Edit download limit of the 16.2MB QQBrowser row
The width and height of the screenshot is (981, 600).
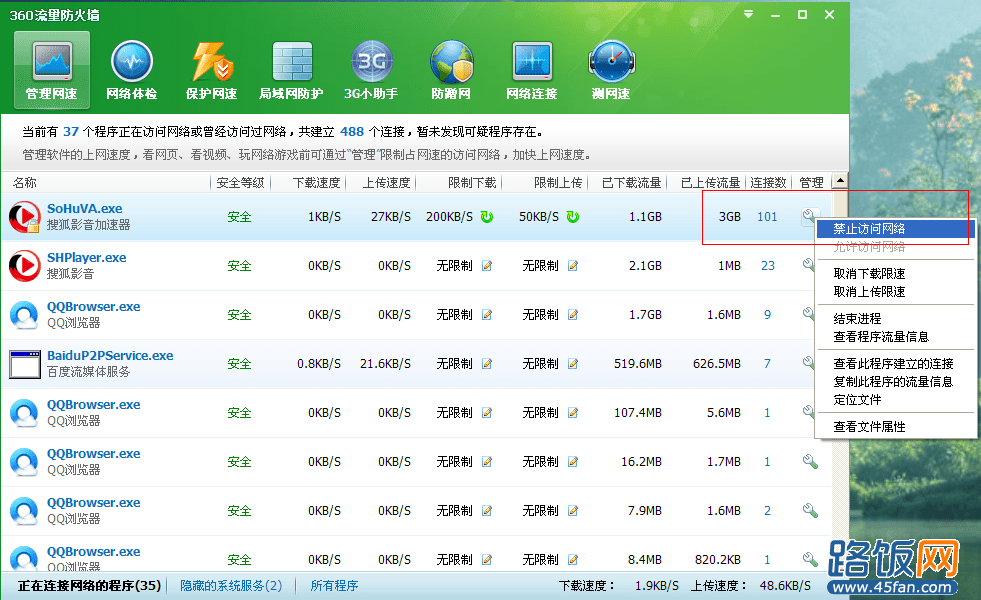pyautogui.click(x=487, y=462)
